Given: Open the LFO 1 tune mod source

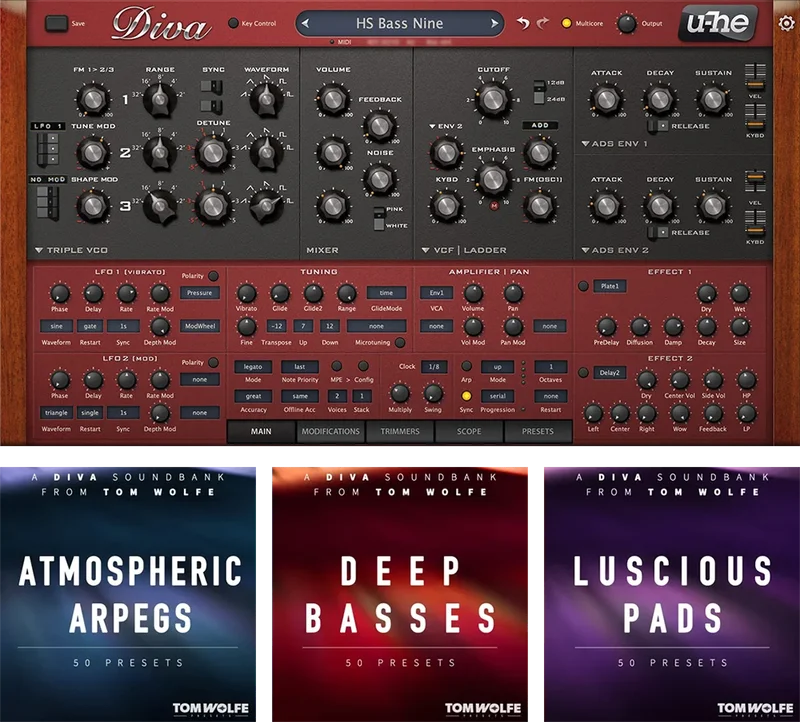Looking at the screenshot, I should [x=47, y=126].
